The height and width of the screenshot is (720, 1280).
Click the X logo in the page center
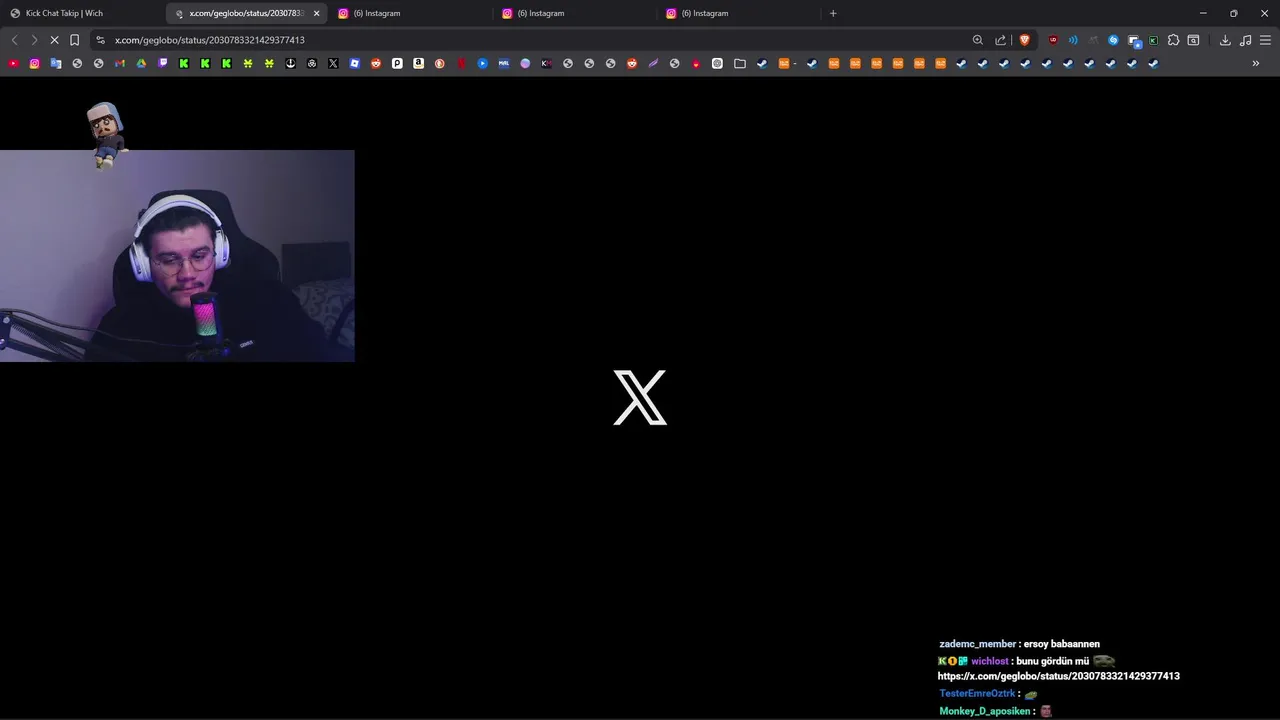coord(640,397)
